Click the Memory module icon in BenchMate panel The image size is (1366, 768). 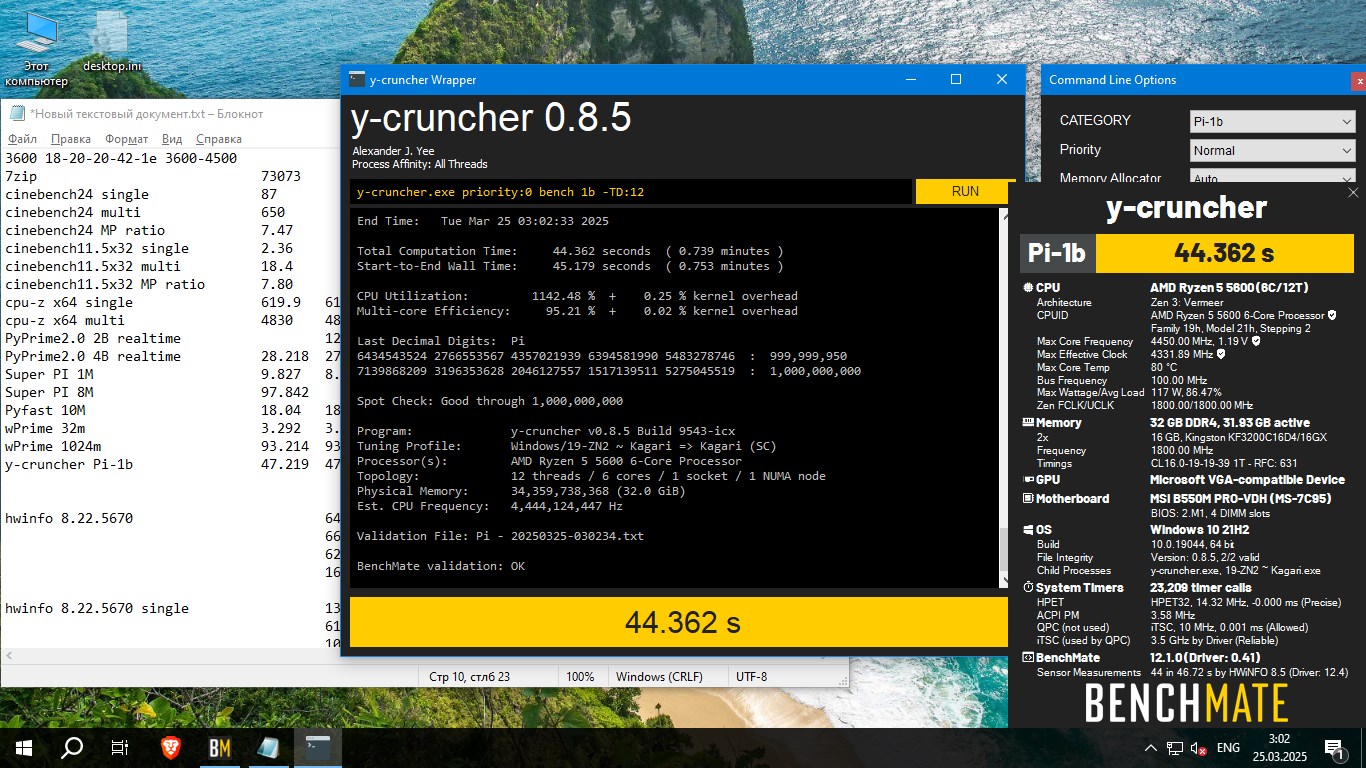click(x=1028, y=423)
